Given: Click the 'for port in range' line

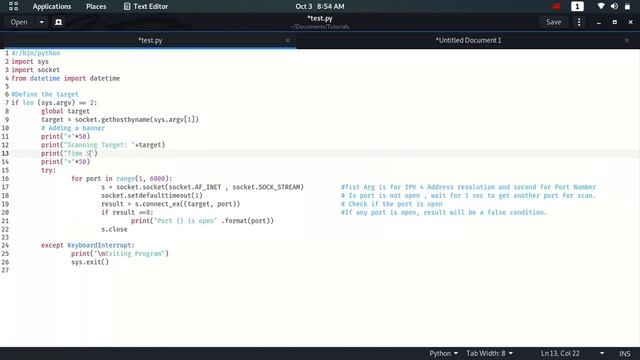Looking at the screenshot, I should (122, 179).
